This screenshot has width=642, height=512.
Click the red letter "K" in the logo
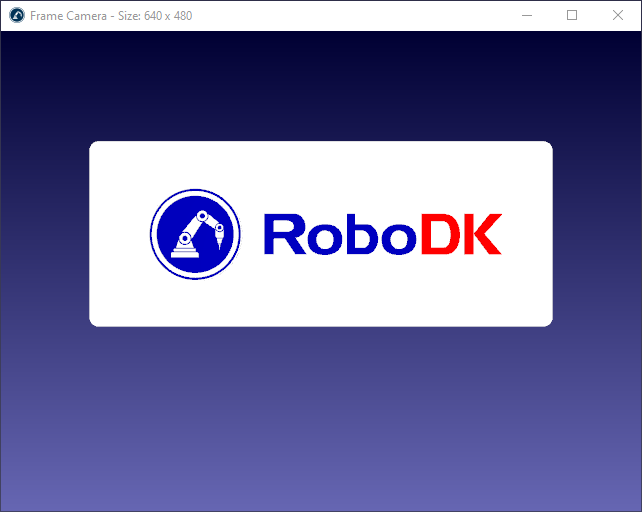[x=482, y=234]
